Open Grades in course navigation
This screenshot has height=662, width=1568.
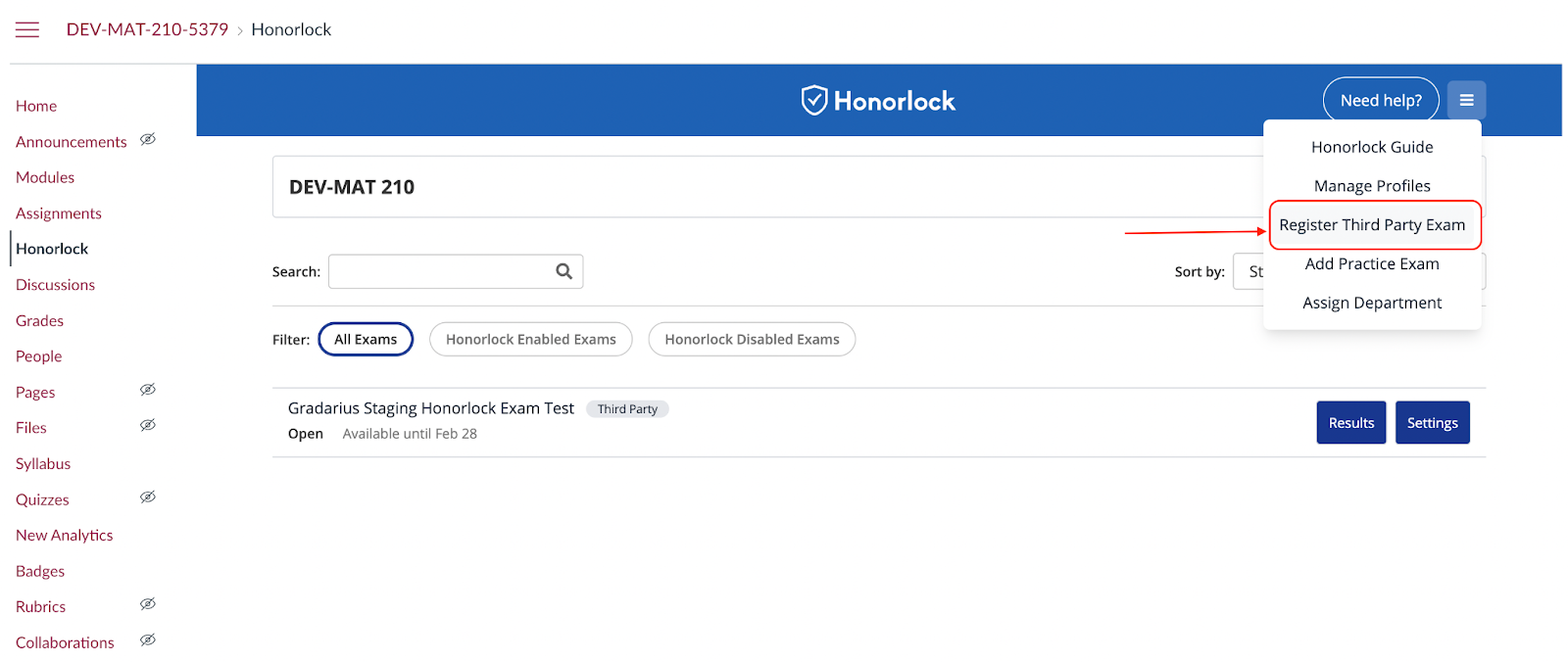tap(39, 320)
